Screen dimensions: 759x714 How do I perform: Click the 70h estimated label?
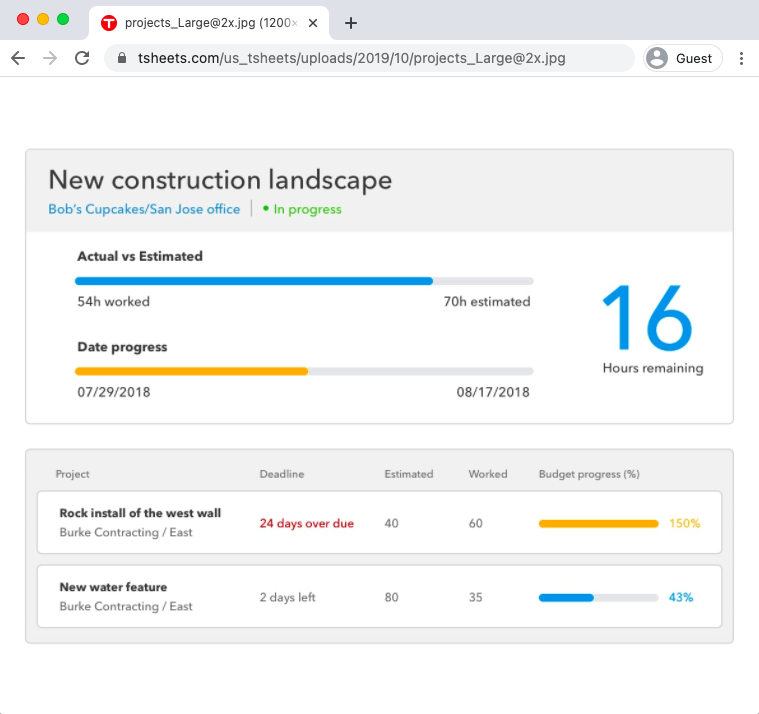pos(487,302)
